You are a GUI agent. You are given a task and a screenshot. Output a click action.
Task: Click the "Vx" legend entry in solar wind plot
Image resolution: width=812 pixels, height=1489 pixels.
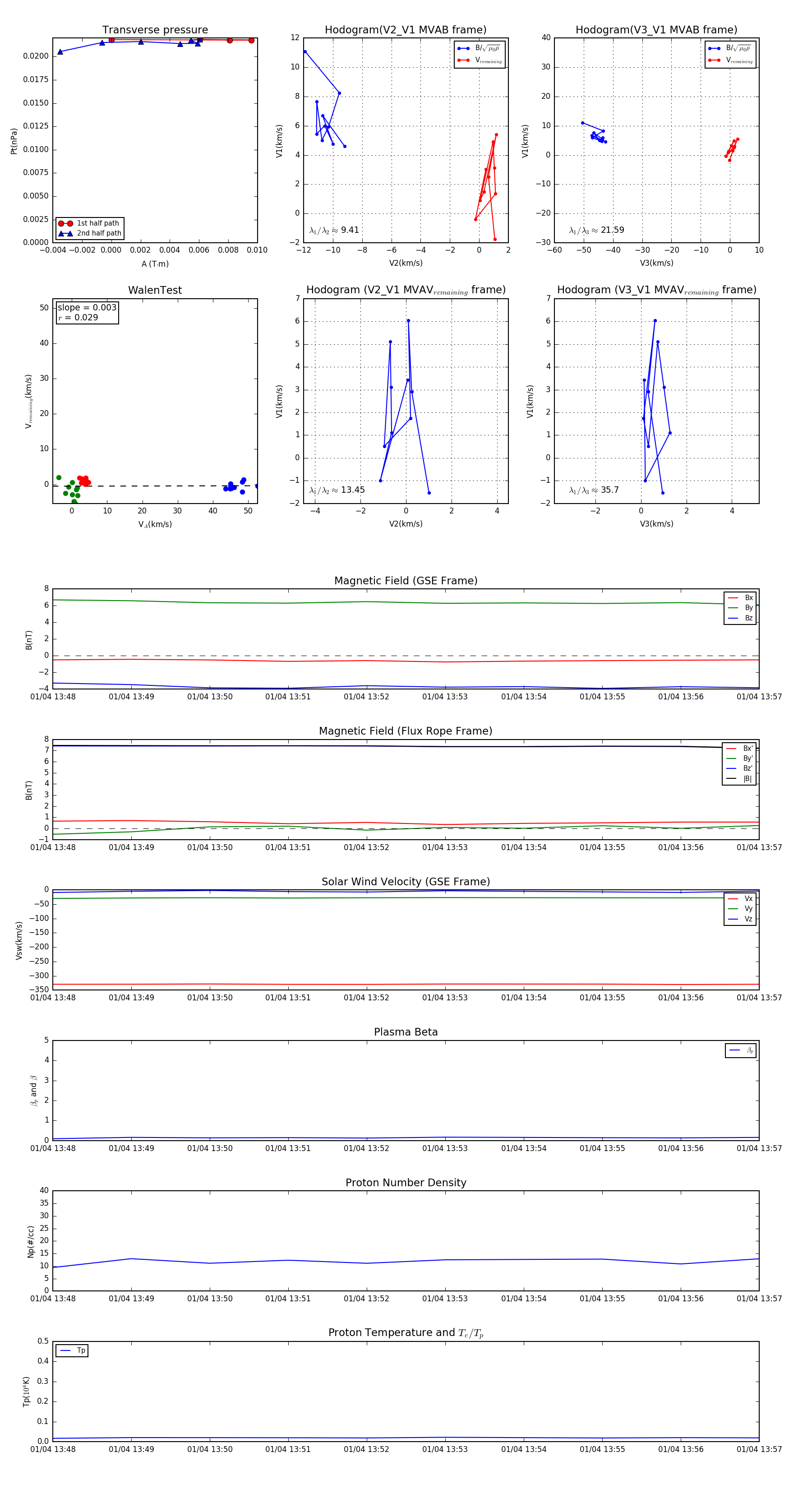740,899
